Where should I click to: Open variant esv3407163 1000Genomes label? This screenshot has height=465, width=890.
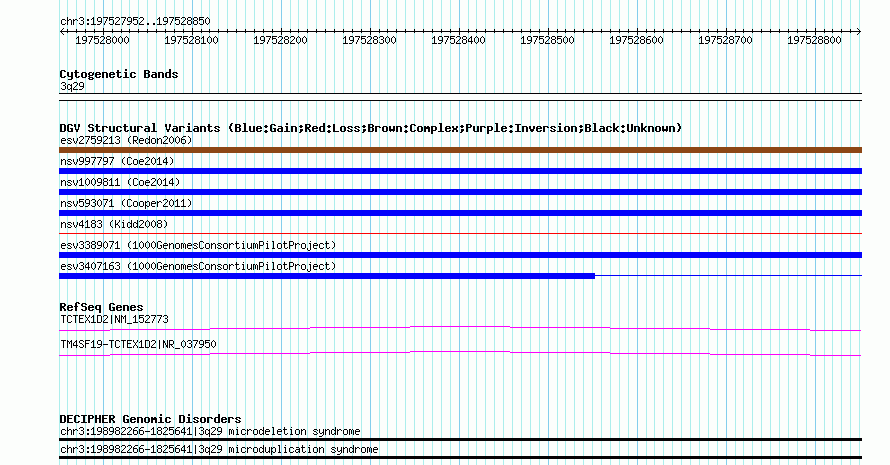(x=198, y=266)
